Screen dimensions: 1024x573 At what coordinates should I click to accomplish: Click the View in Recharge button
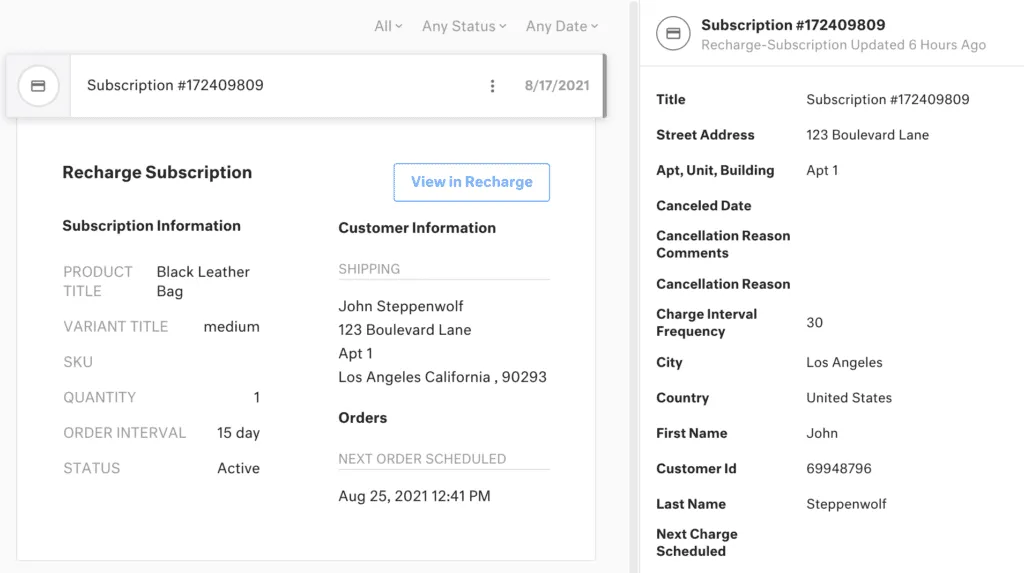[471, 182]
